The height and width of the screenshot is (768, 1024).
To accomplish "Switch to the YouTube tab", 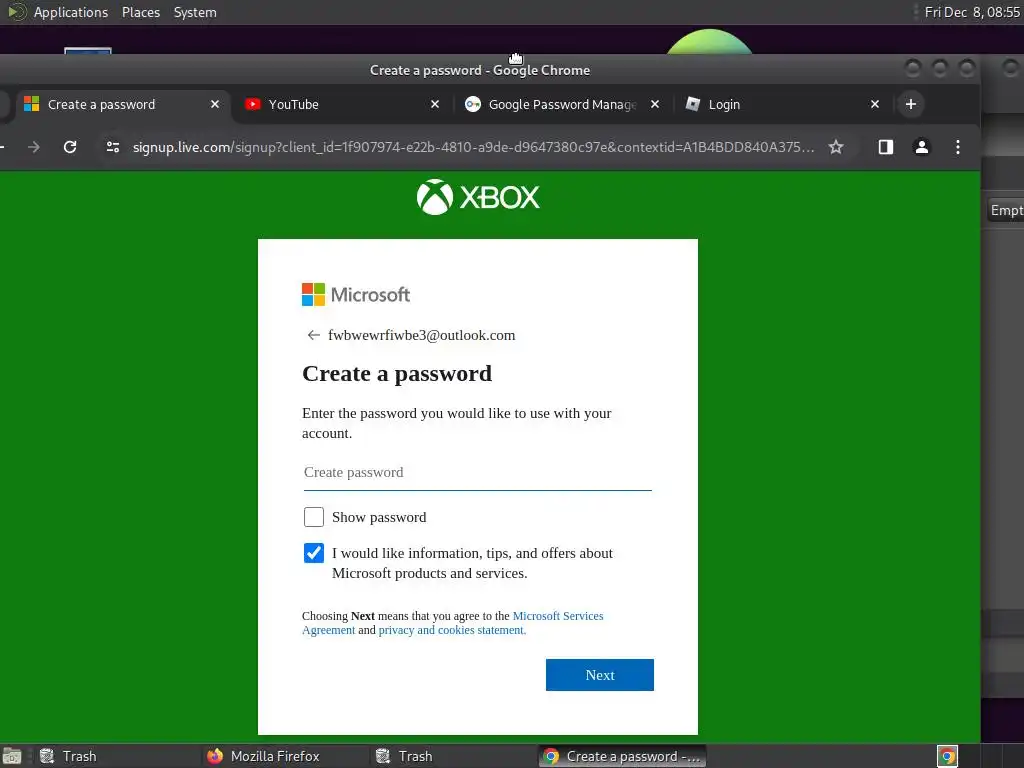I will [x=343, y=104].
